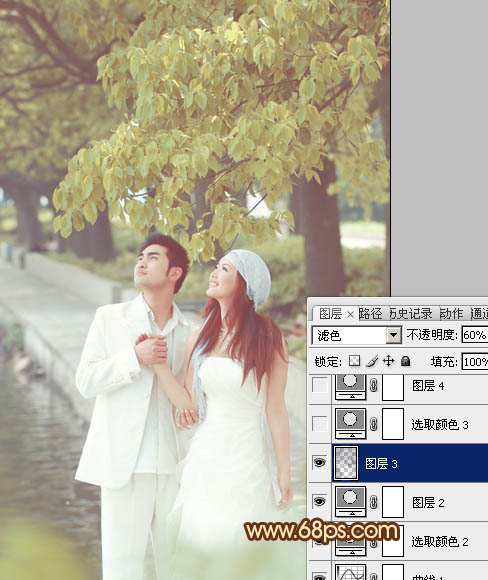Select the 选取颜色 3 layer mask thumbnail

click(393, 424)
